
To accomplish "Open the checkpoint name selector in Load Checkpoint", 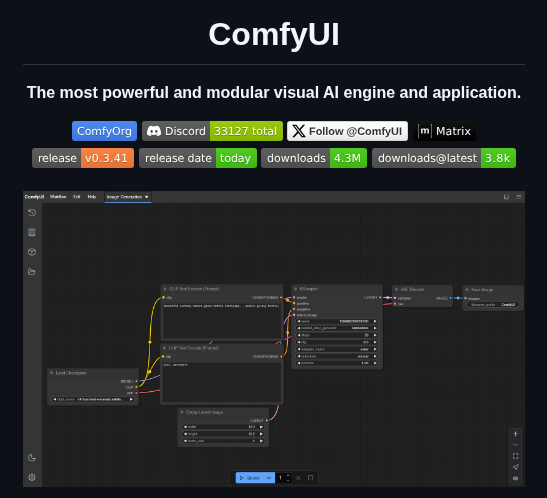I will [x=93, y=399].
